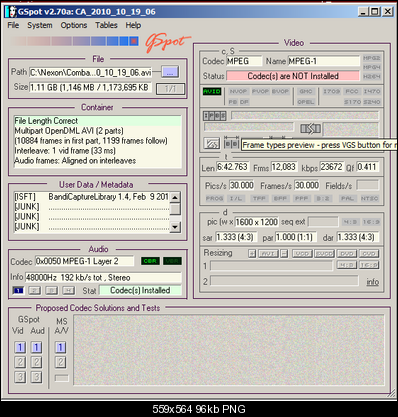Open the info link in Resizing

tap(373, 282)
